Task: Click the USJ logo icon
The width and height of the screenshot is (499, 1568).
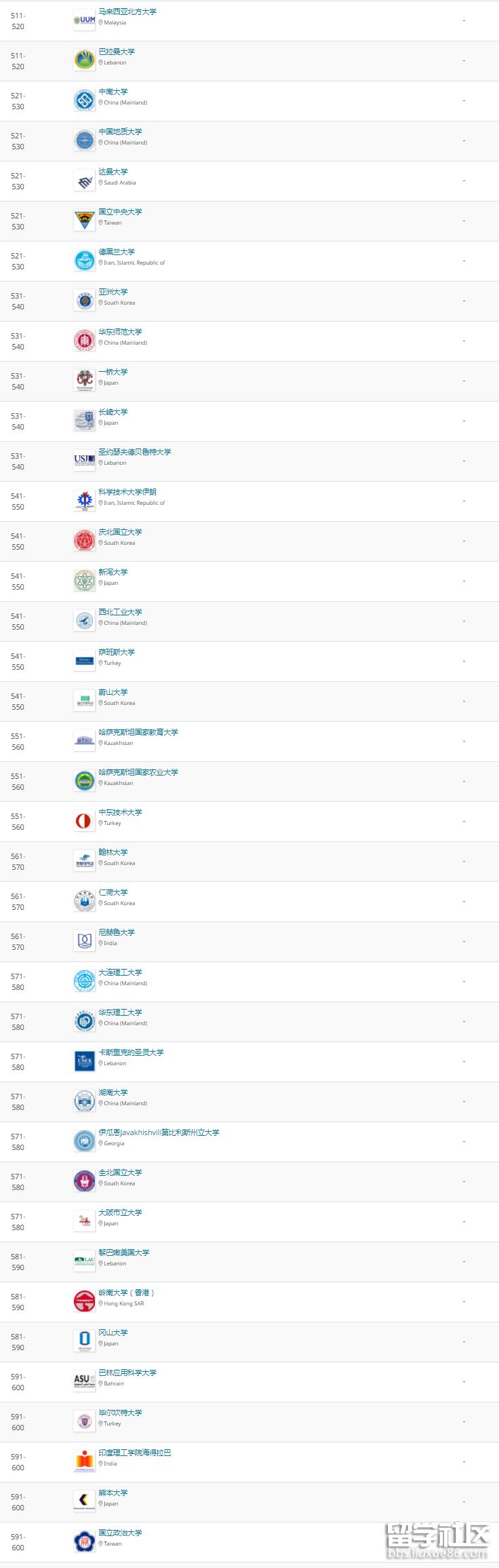Action: (x=85, y=461)
